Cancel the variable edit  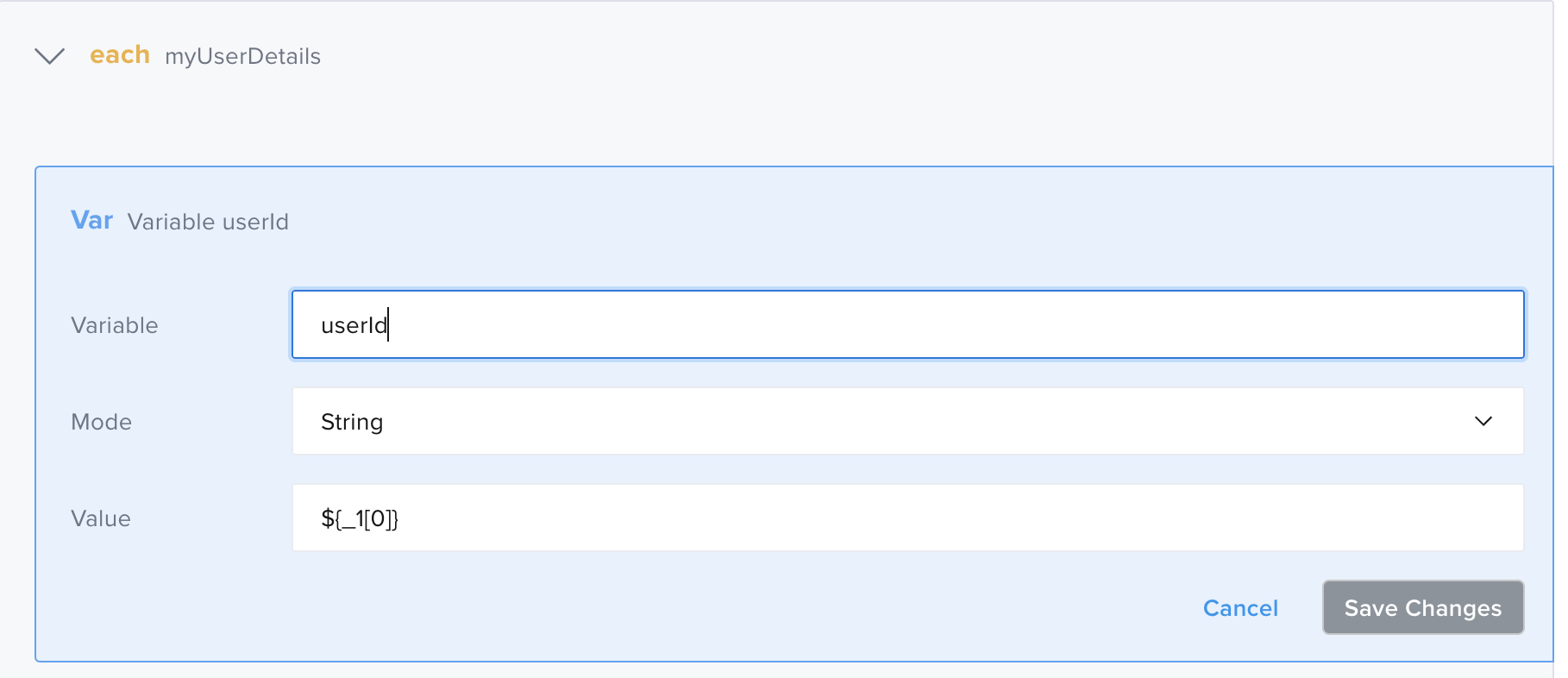(x=1240, y=607)
